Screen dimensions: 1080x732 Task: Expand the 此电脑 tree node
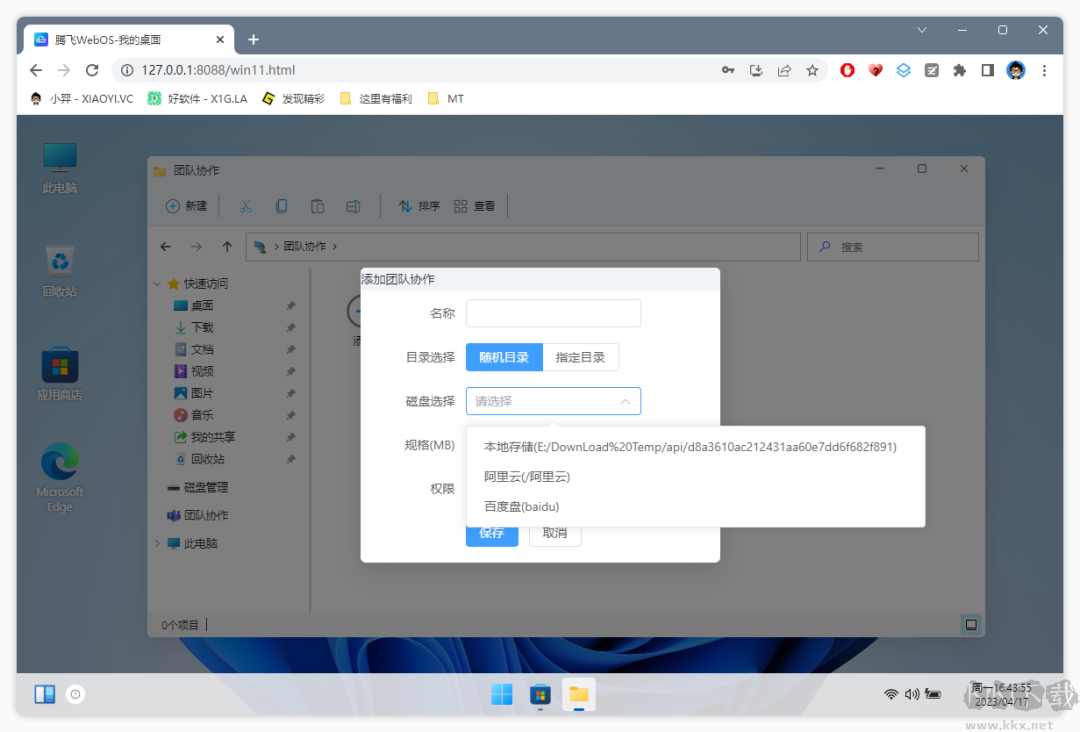point(157,543)
